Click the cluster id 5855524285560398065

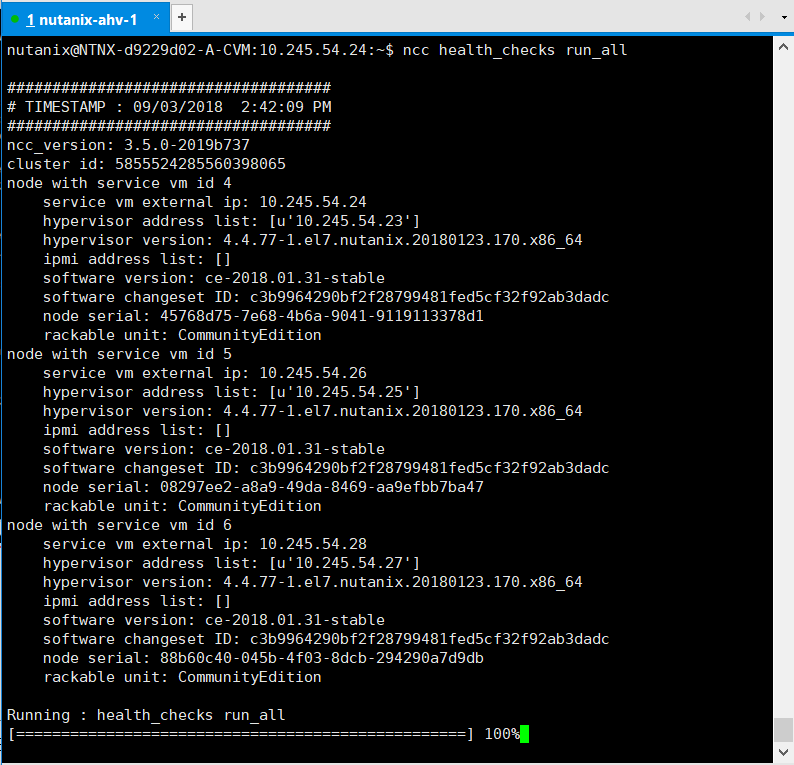(x=146, y=164)
